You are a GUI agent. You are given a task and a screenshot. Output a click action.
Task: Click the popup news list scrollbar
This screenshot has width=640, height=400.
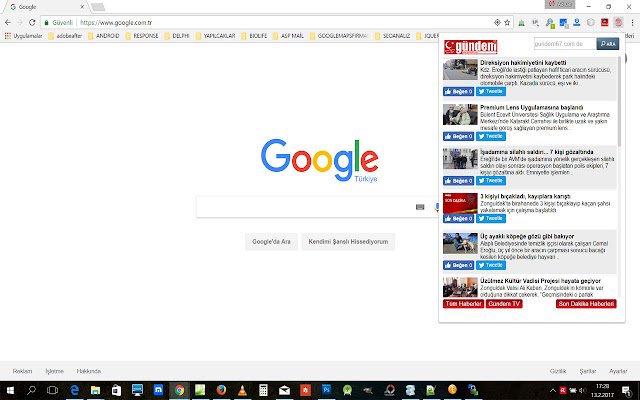(x=620, y=101)
